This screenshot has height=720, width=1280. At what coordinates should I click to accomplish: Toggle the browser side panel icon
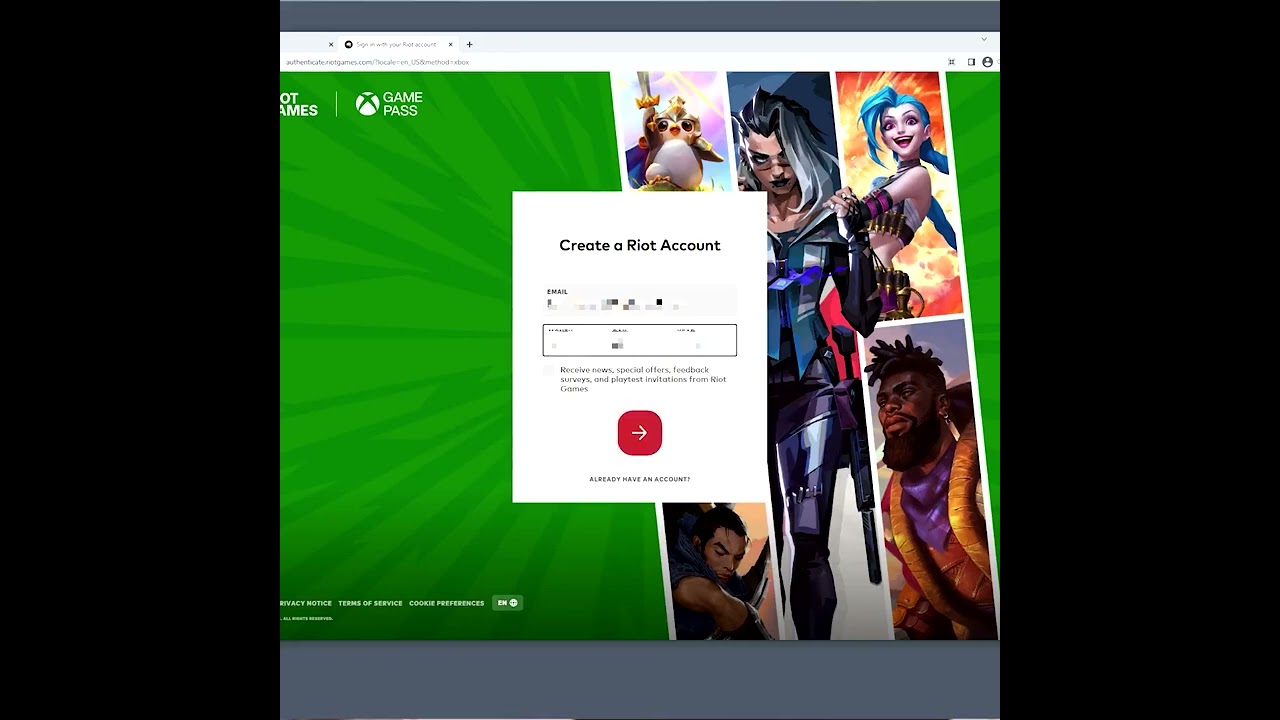pyautogui.click(x=970, y=62)
